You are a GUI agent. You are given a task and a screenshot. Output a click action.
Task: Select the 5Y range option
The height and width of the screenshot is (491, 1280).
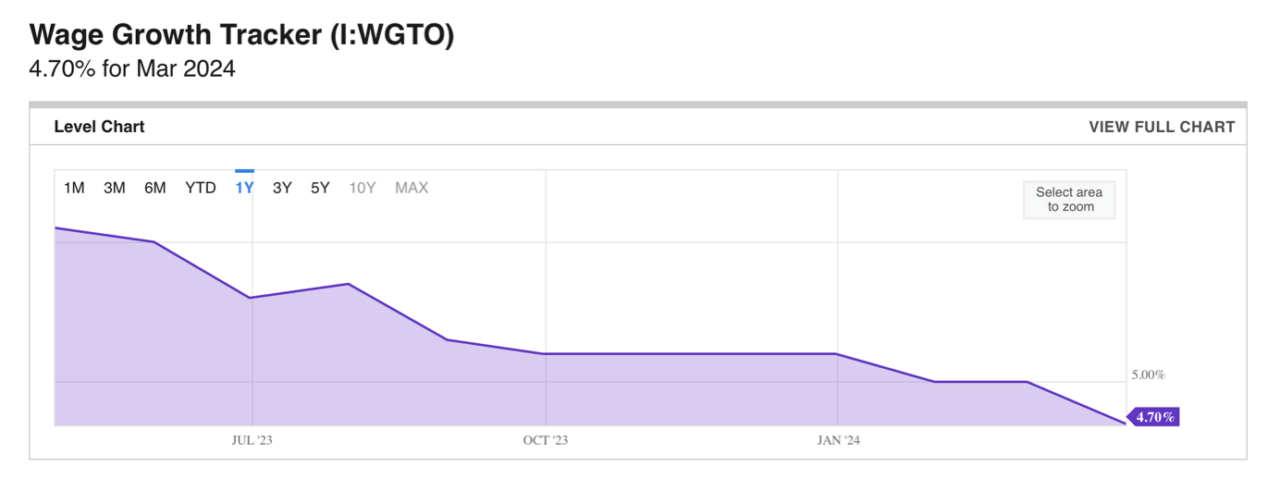(320, 188)
